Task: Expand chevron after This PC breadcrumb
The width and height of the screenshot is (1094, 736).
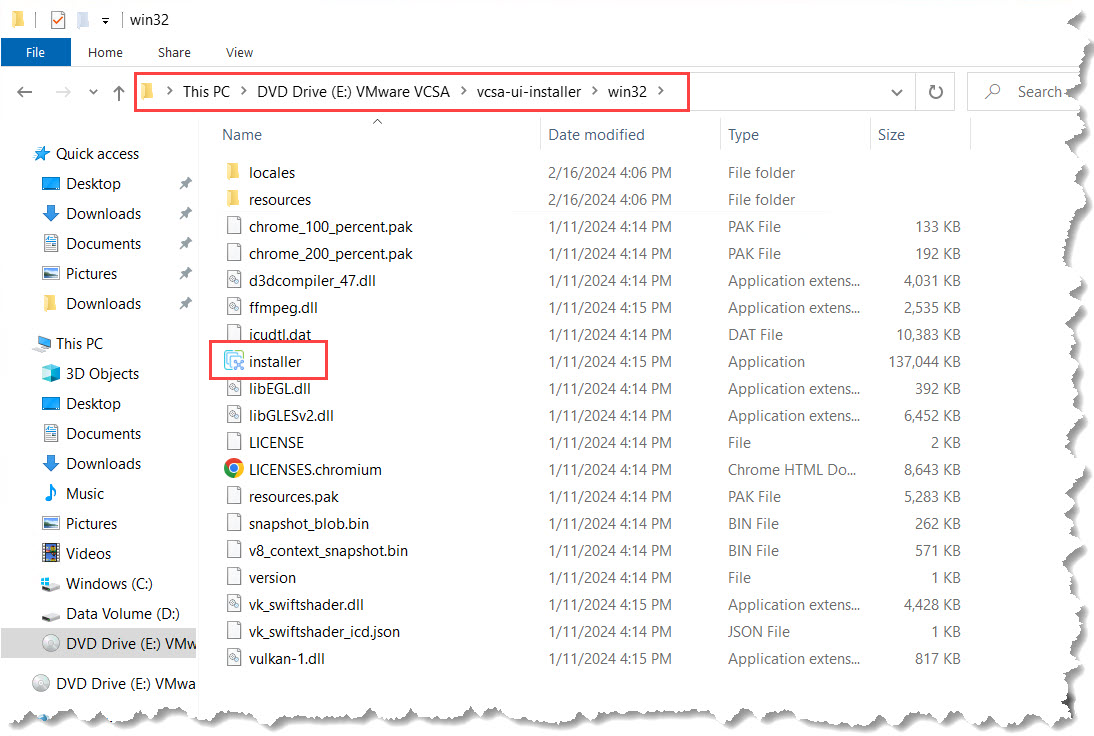Action: click(243, 91)
